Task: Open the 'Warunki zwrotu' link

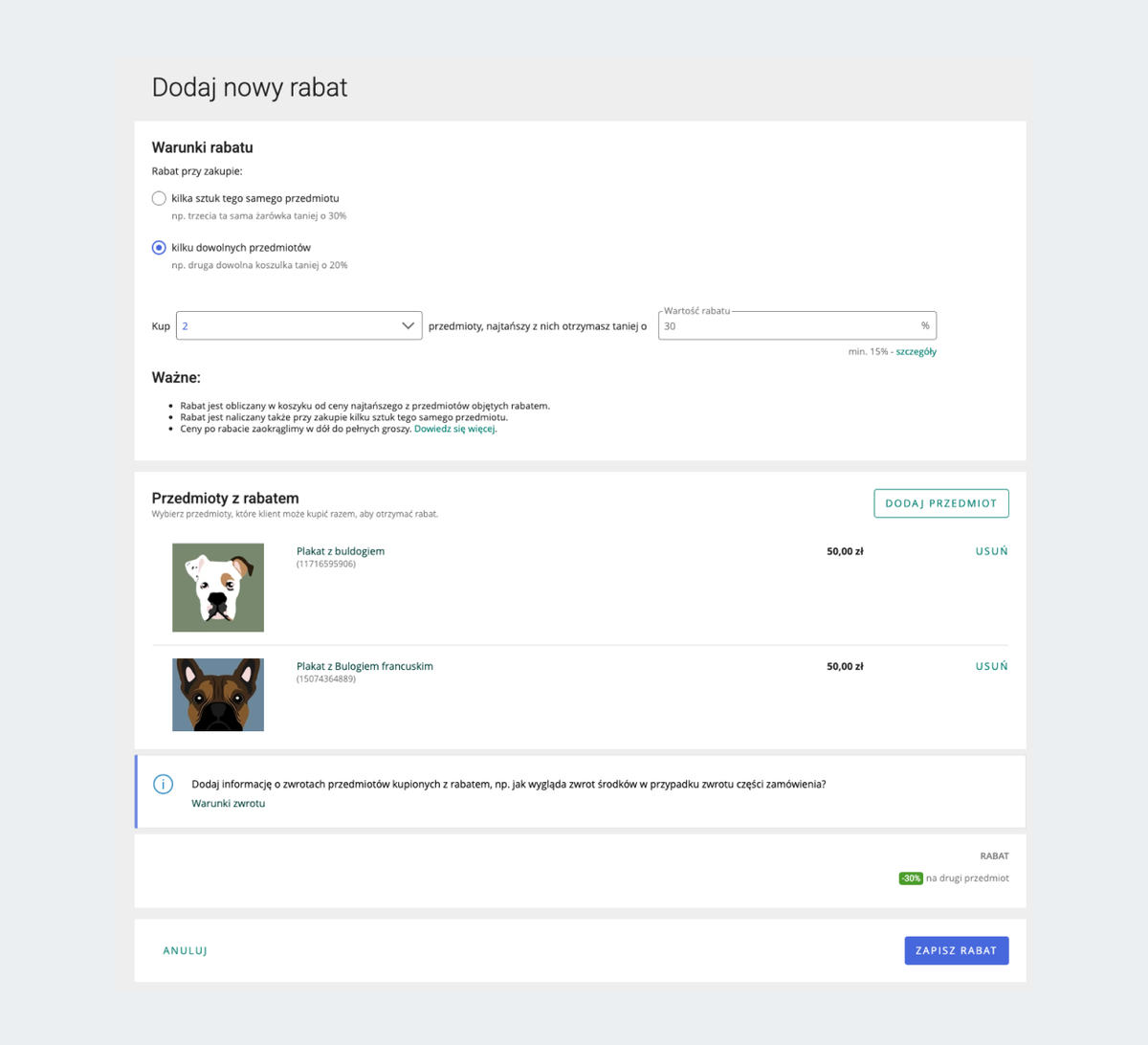Action: 229,804
